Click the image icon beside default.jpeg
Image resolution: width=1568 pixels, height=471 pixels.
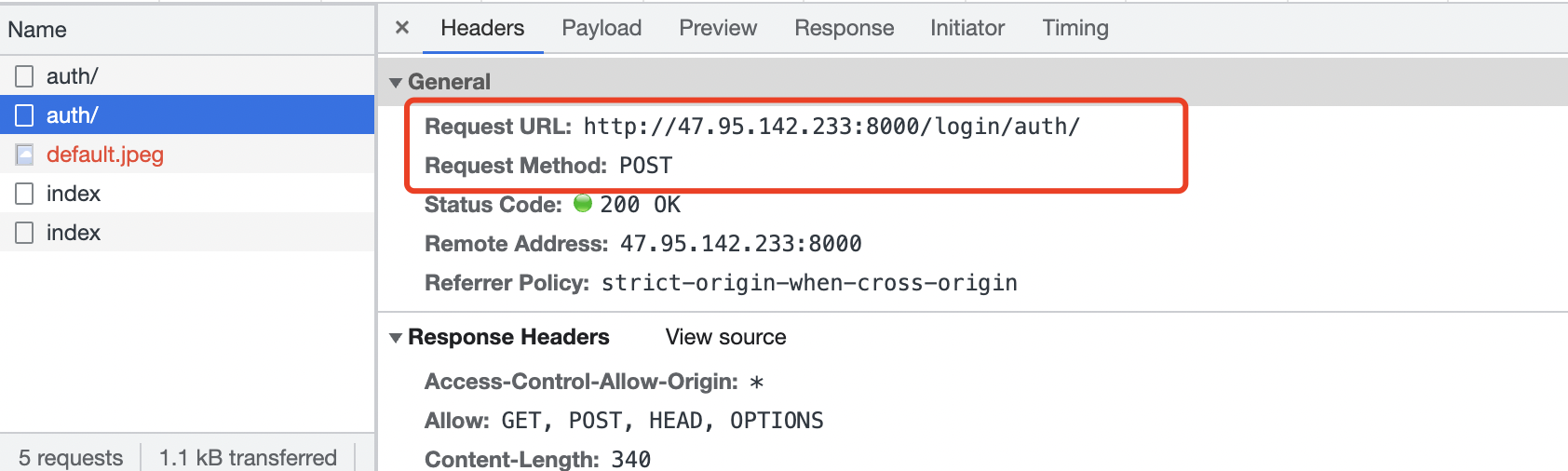tap(25, 155)
